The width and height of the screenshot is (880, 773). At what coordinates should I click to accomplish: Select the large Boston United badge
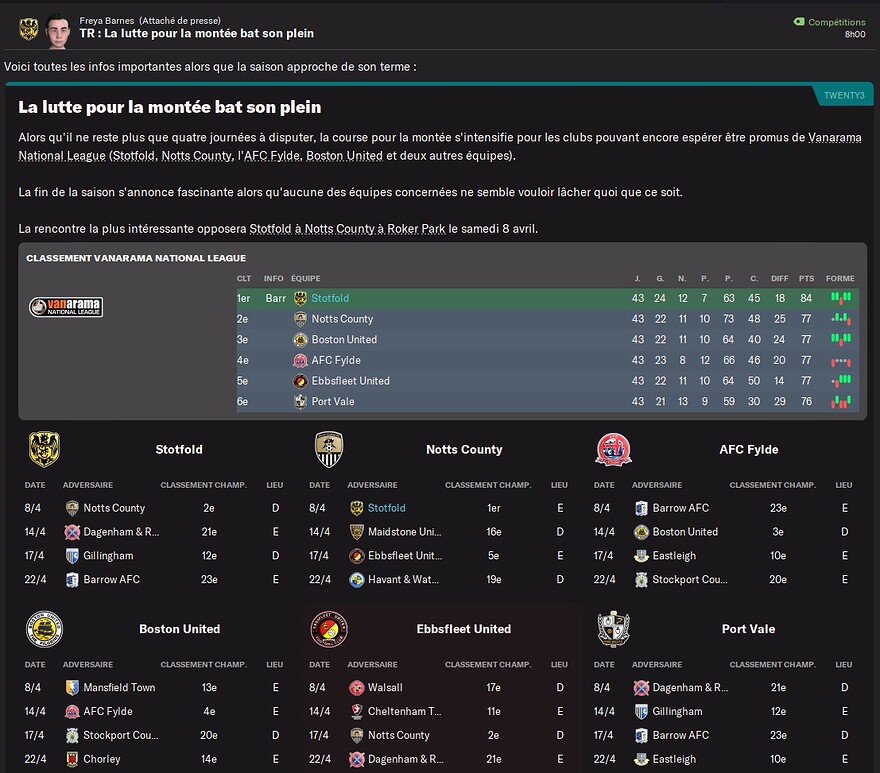pos(44,629)
